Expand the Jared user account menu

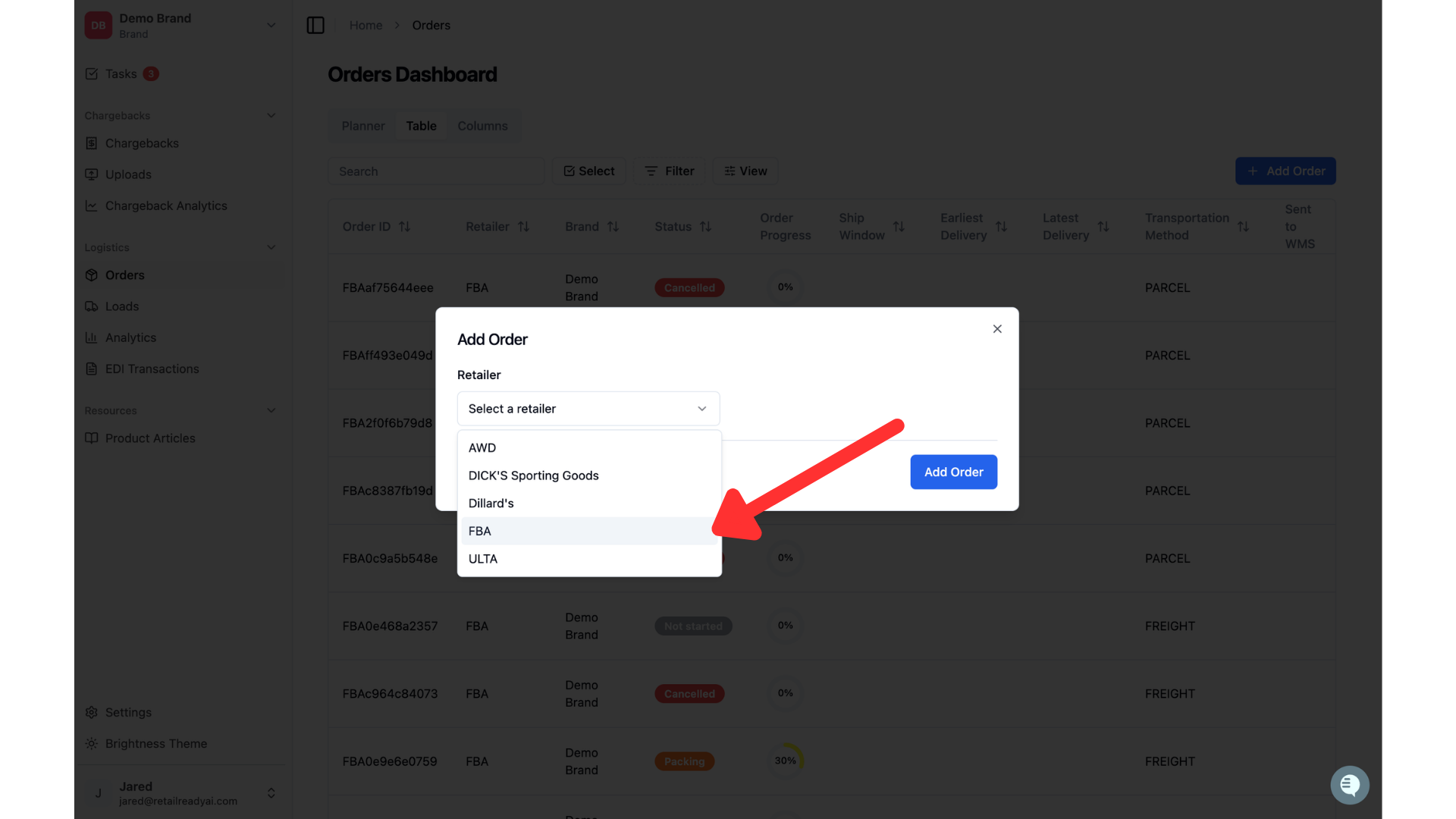(x=271, y=793)
